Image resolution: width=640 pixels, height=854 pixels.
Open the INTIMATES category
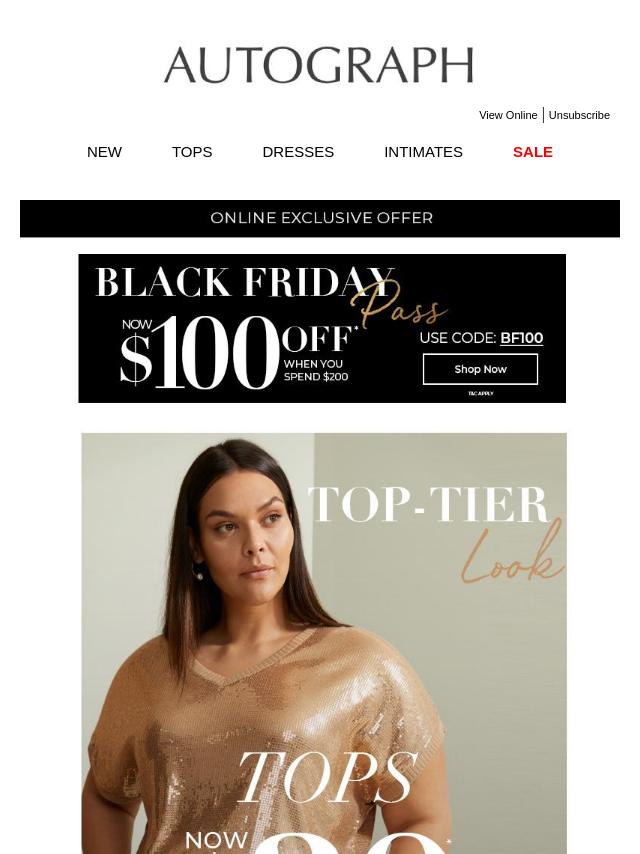[423, 152]
